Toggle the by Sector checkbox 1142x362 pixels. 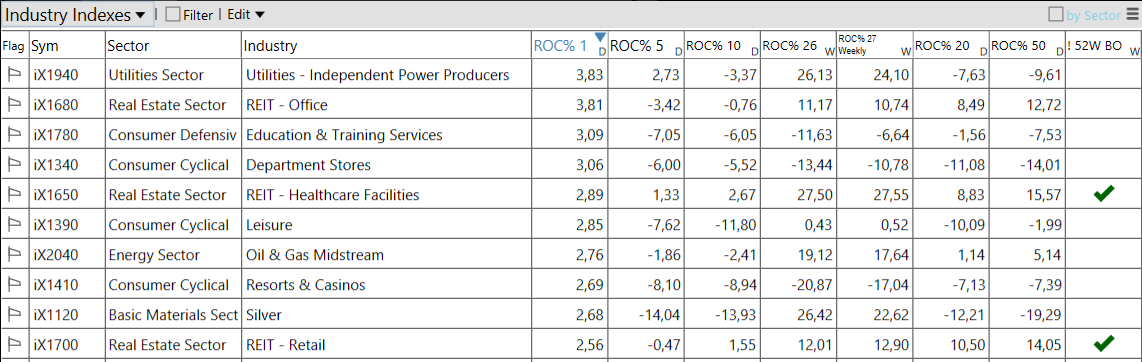[x=1055, y=15]
